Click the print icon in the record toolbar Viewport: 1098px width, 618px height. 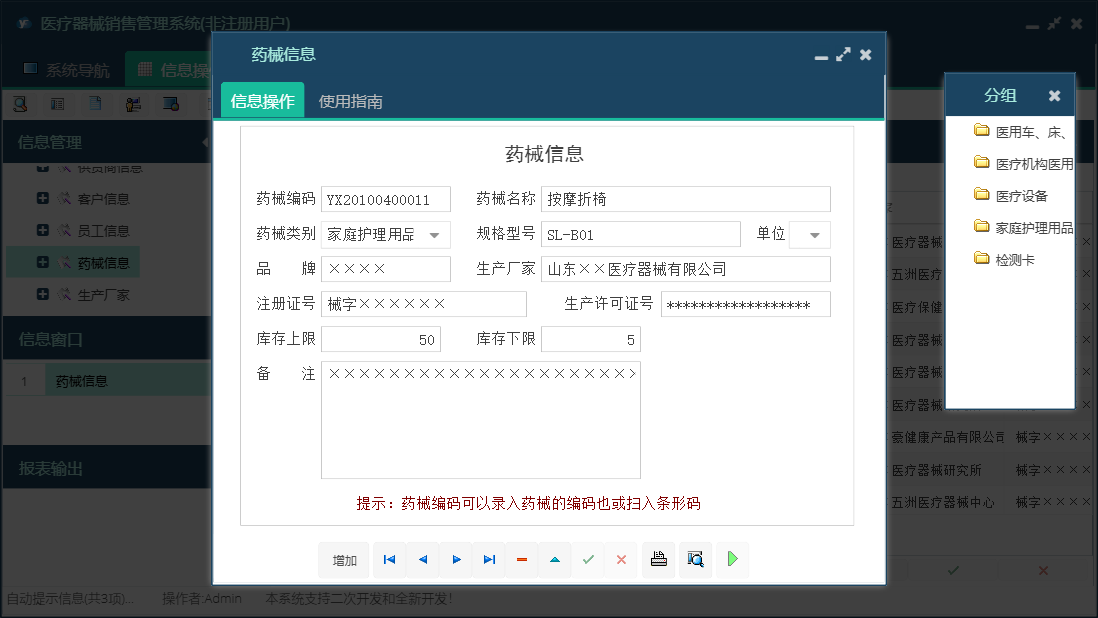coord(658,560)
